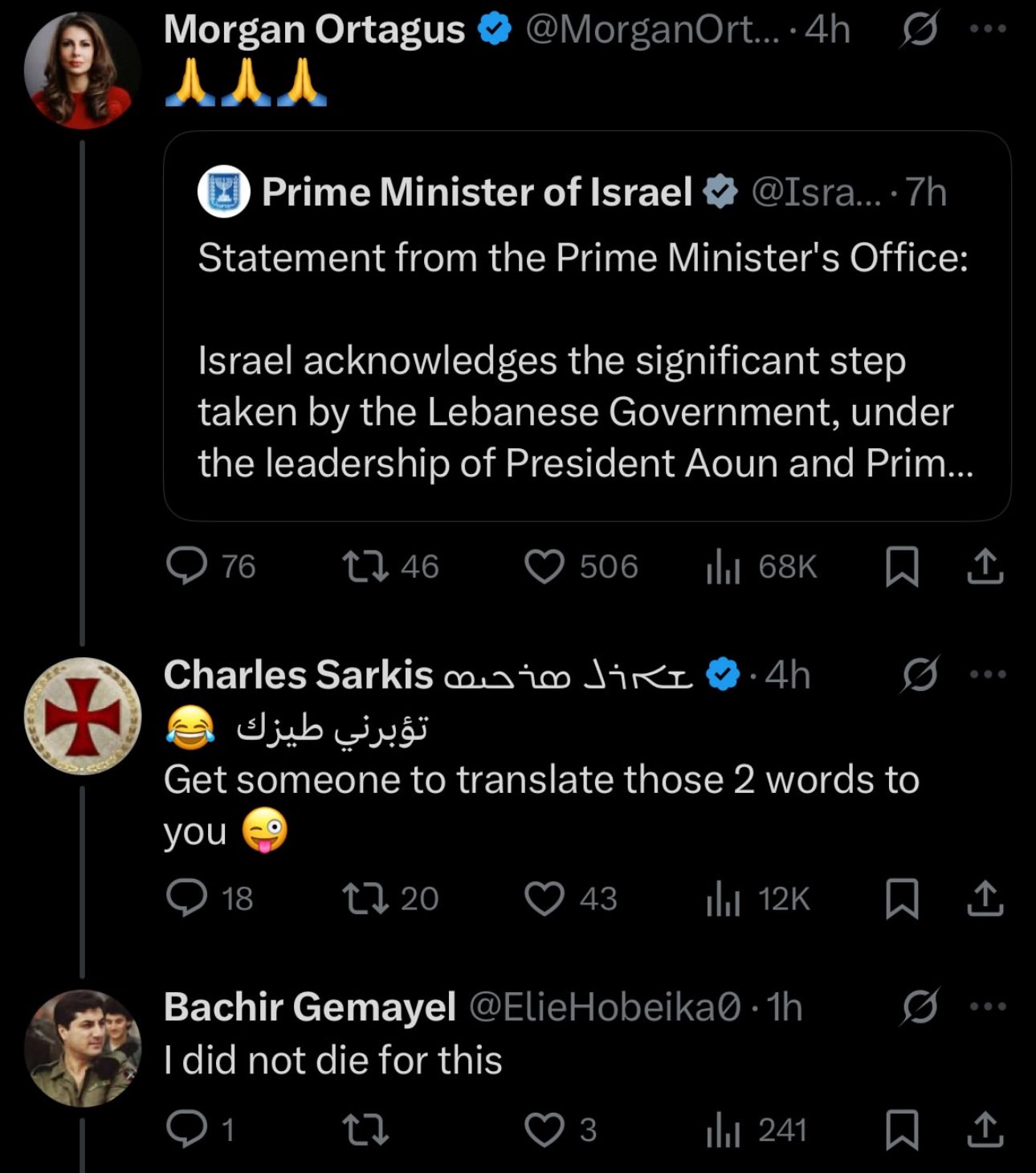Click Grok icon on Morgan Ortagus's tweet
1036x1173 pixels.
[919, 31]
